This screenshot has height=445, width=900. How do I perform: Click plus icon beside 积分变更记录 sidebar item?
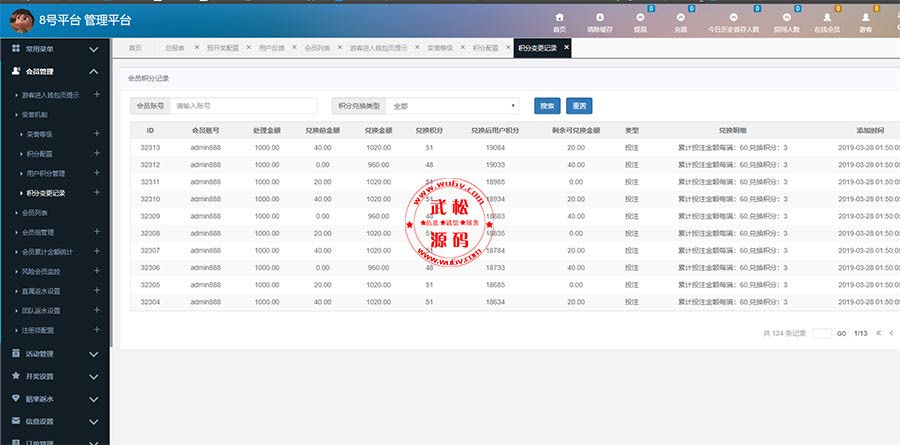(97, 192)
